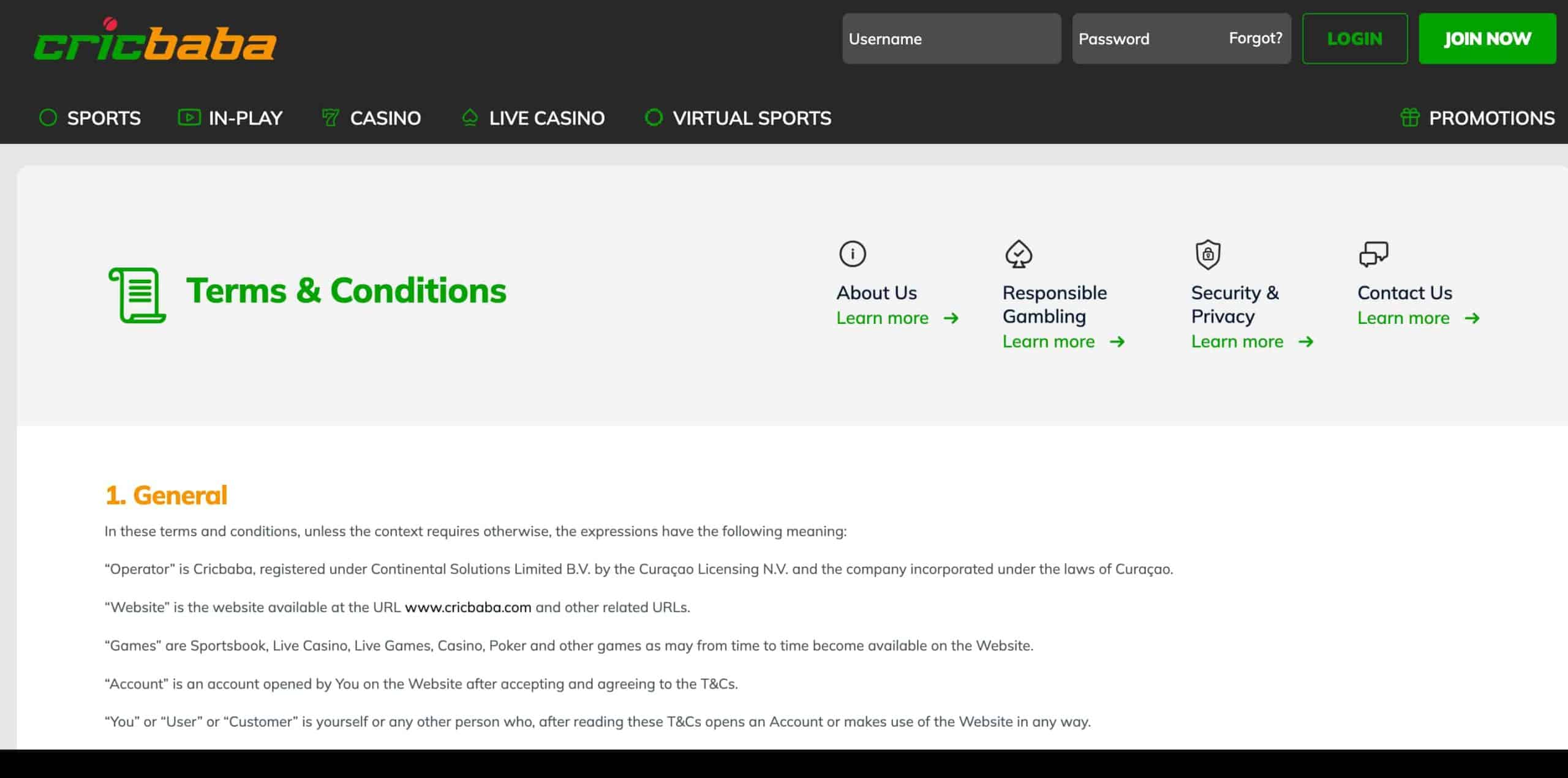Viewport: 1568px width, 778px height.
Task: Click the "You" or "User" definition line
Action: [x=598, y=722]
